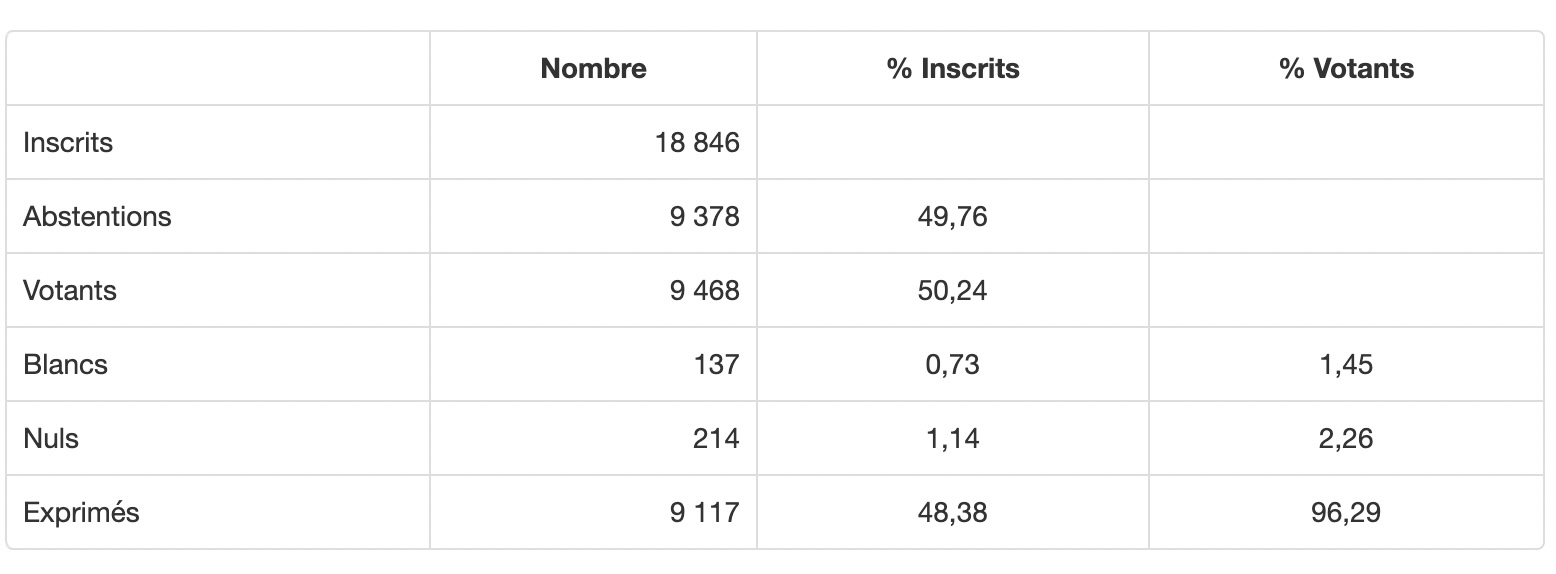Click the 1,45 blank votants percentage
The height and width of the screenshot is (574, 1556).
click(x=1346, y=365)
